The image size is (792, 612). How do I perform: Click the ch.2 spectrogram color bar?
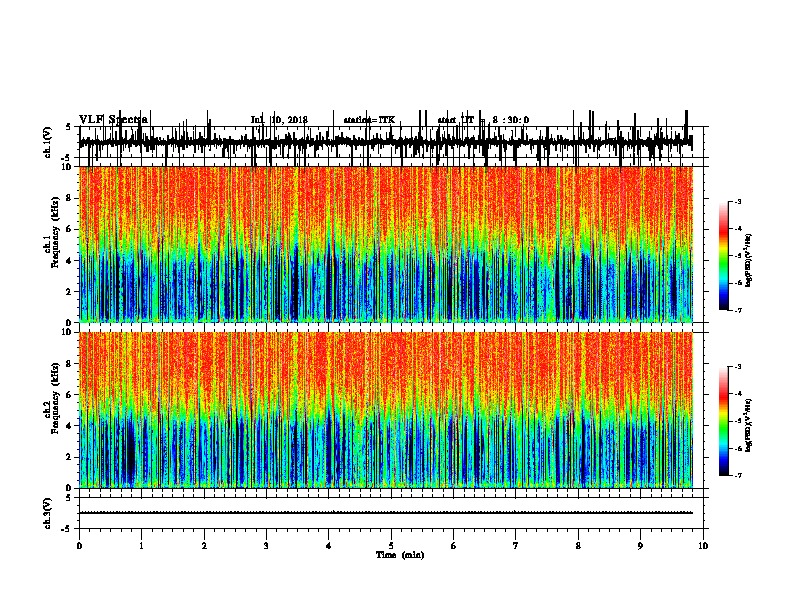724,421
